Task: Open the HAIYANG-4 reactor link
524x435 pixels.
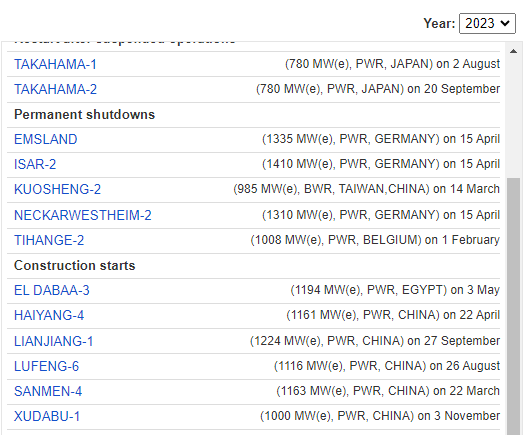Action: 49,315
